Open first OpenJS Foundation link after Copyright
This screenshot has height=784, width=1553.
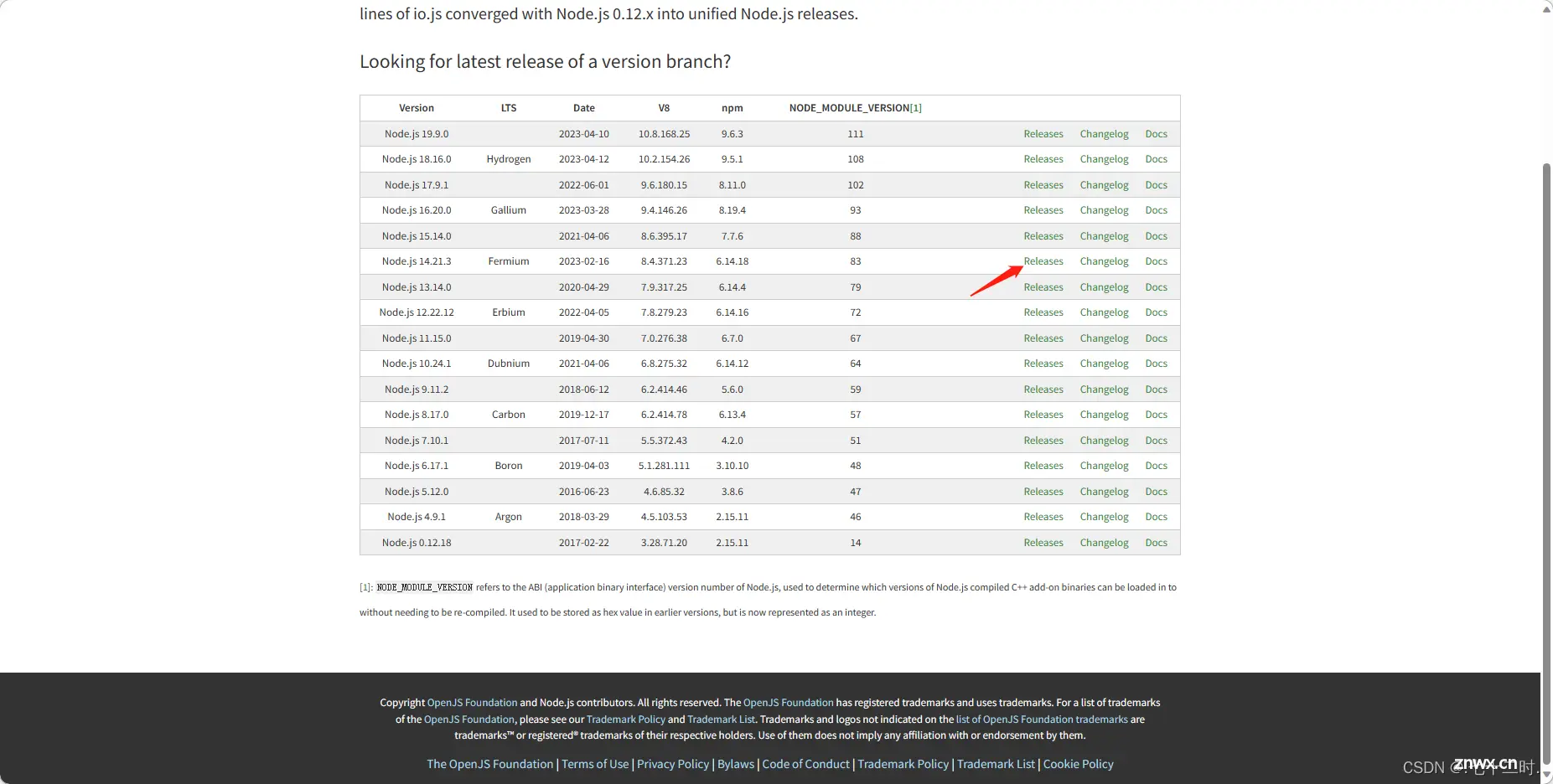pyautogui.click(x=473, y=703)
